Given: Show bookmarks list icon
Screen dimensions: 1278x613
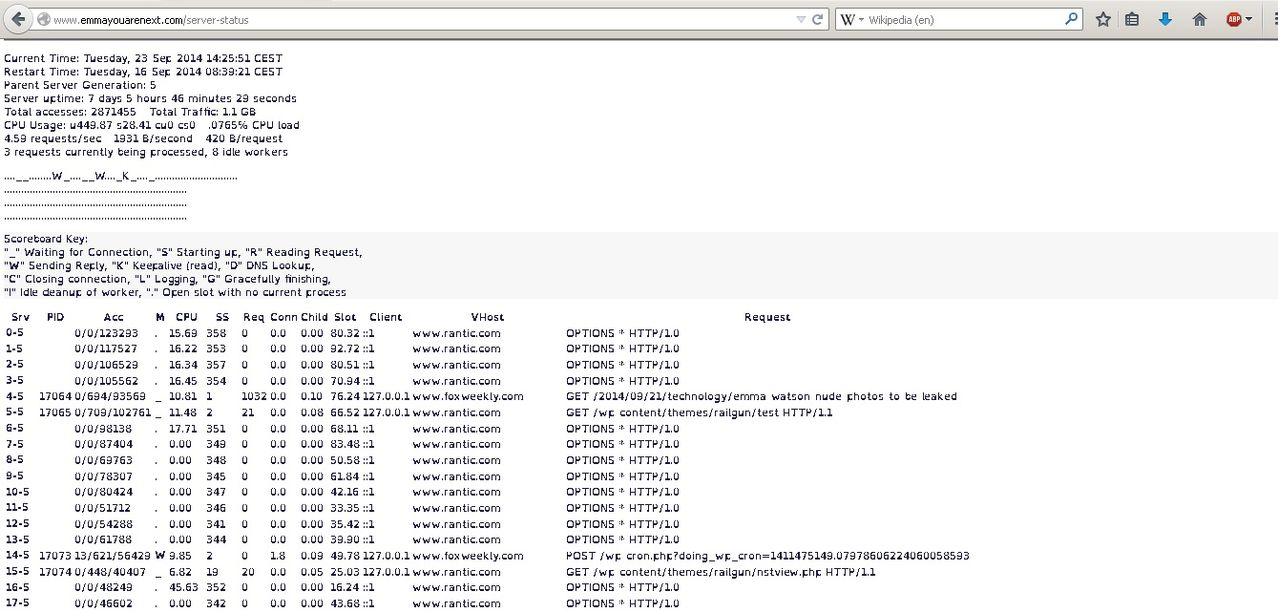Looking at the screenshot, I should (1132, 19).
